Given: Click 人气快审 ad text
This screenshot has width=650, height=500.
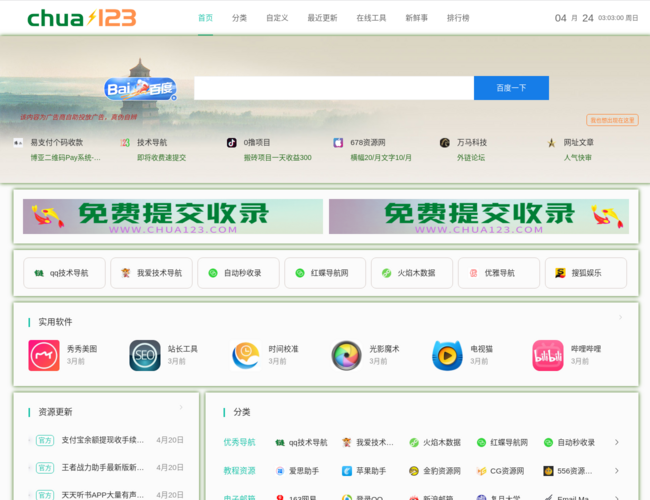Looking at the screenshot, I should [577, 158].
